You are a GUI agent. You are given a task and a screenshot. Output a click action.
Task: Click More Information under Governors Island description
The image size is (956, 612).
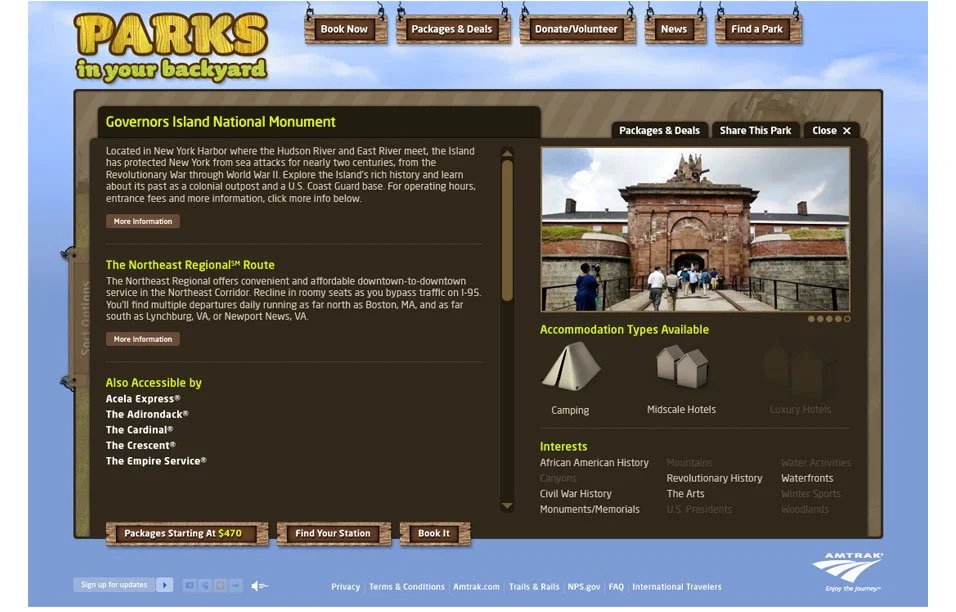[143, 221]
